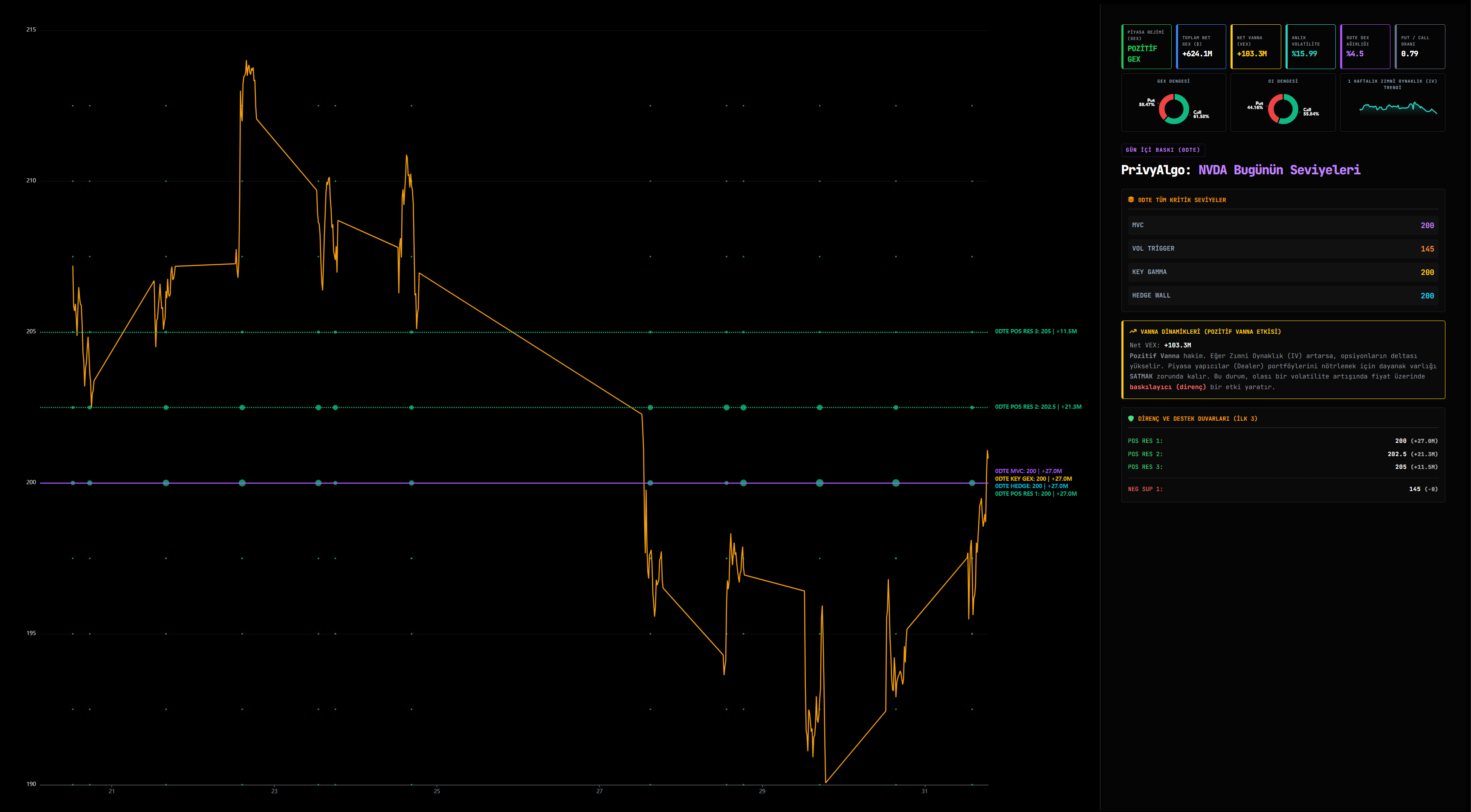Click the chart label 0DTE POS RES 1: 200

coord(1035,493)
